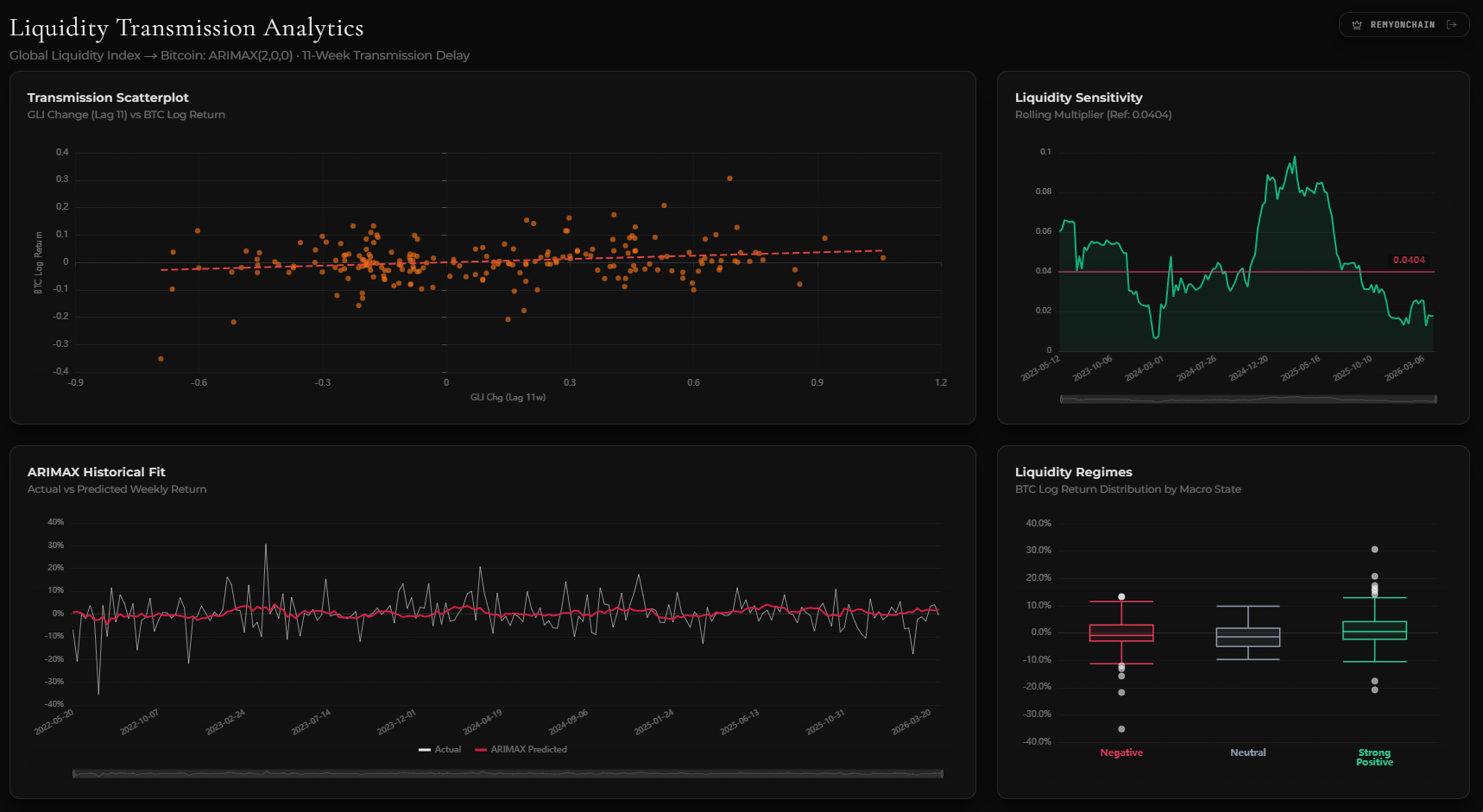Viewport: 1483px width, 812px height.
Task: Click the Negative category label
Action: (x=1121, y=752)
